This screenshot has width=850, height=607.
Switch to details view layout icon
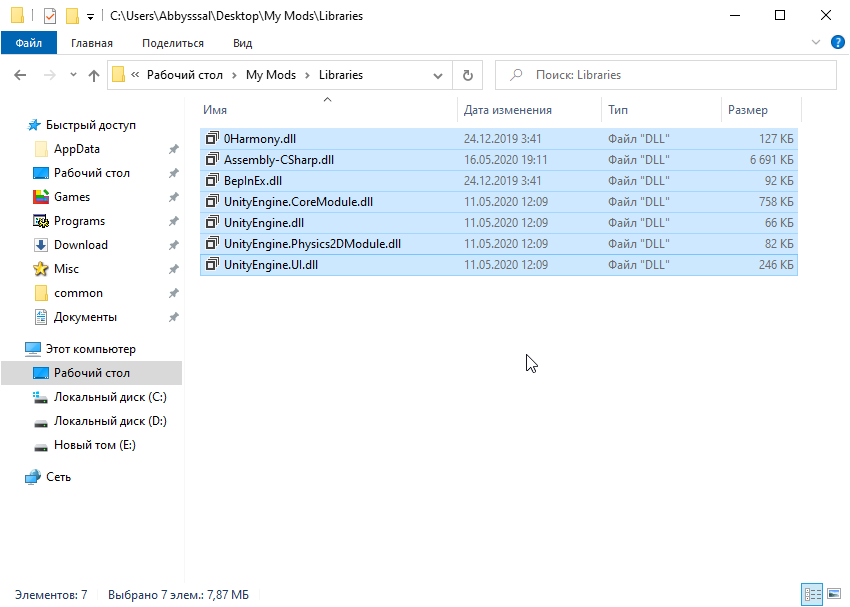[x=812, y=595]
